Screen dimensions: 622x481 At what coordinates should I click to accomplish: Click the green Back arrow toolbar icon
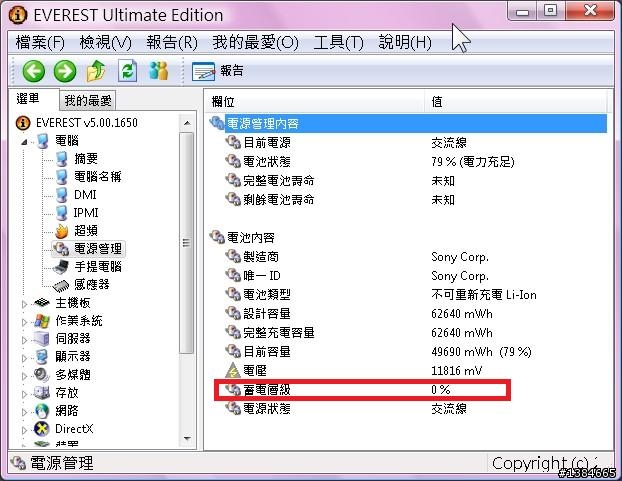point(34,71)
